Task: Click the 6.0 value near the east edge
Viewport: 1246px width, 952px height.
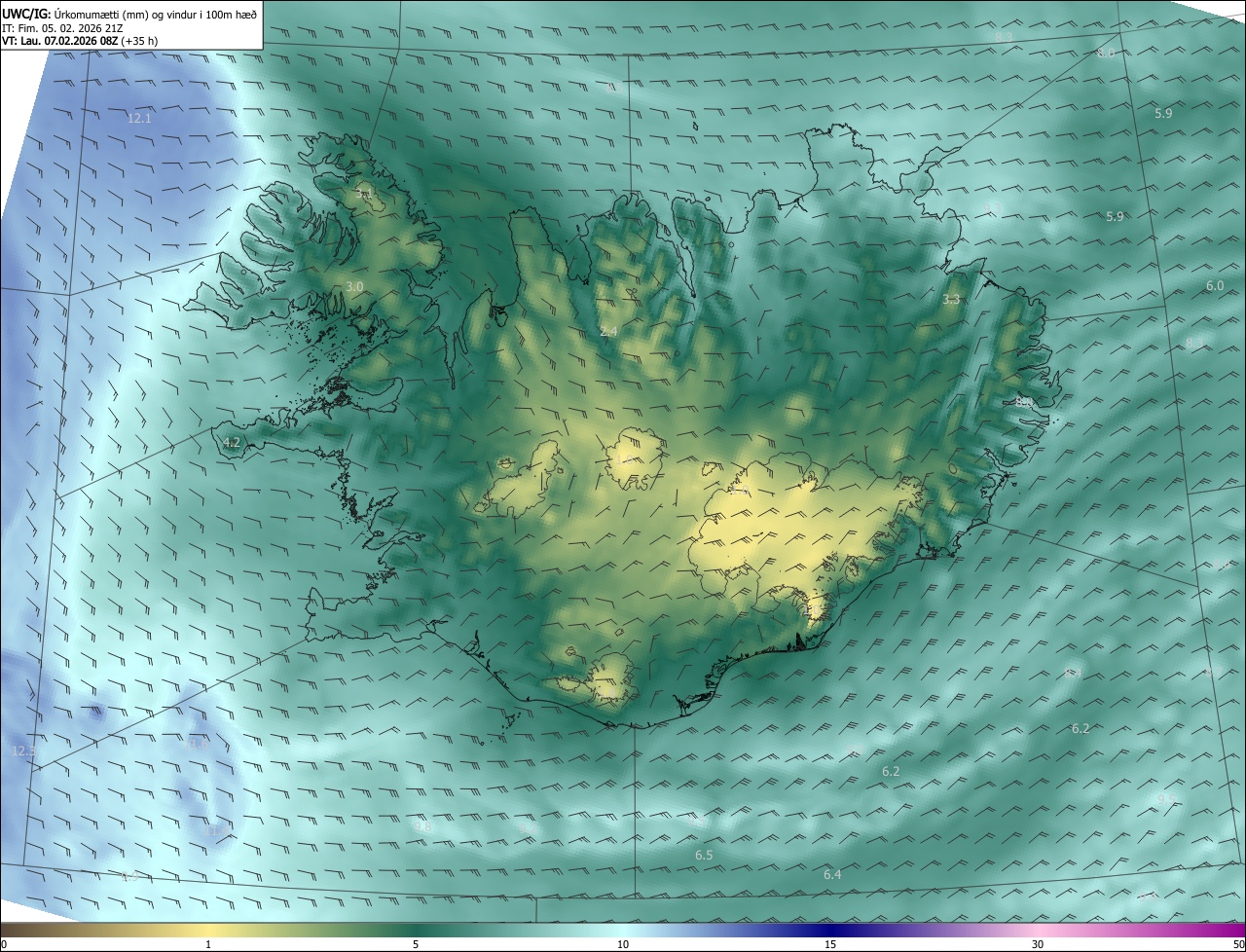Action: point(1215,286)
